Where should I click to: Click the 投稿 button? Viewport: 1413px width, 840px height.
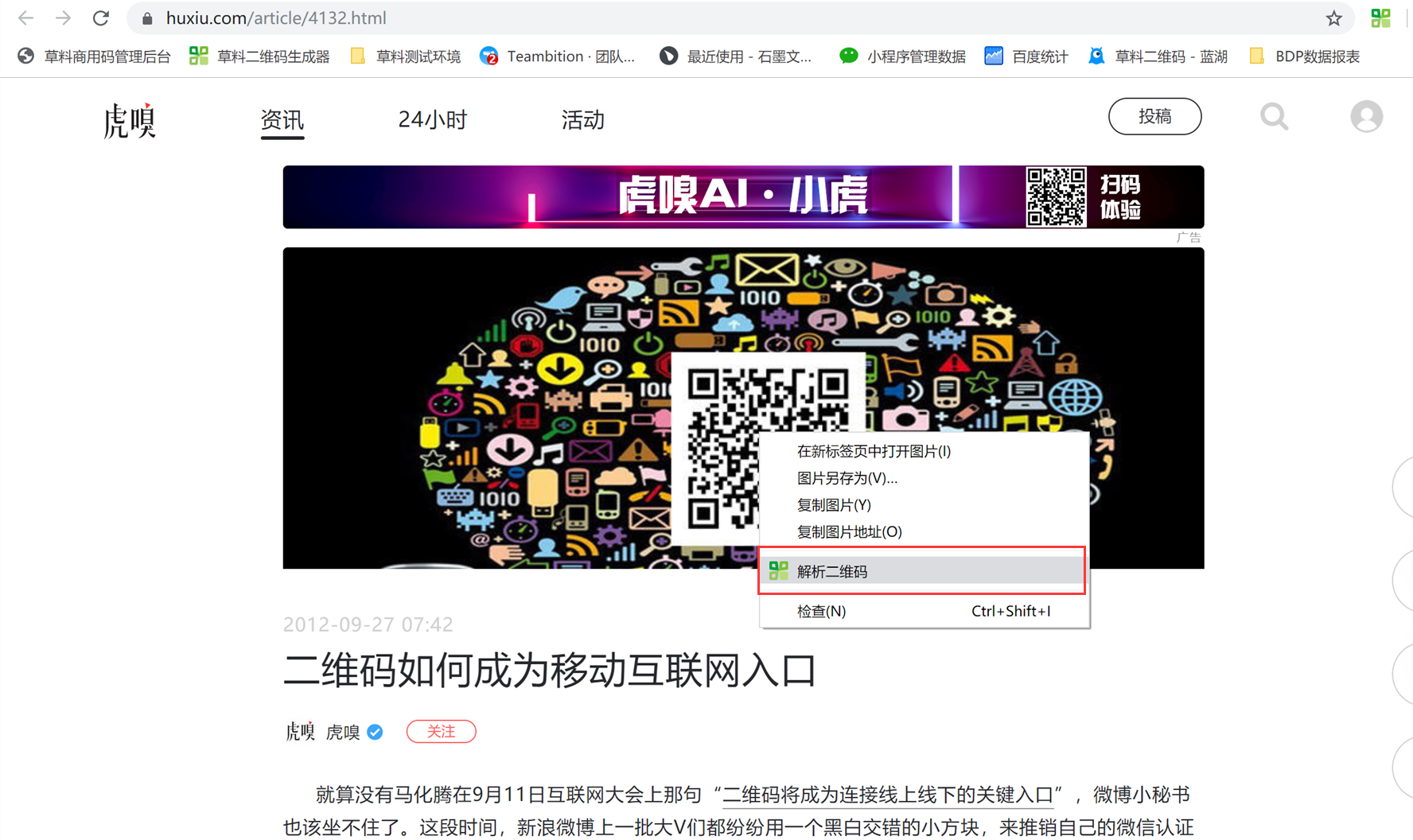pos(1154,116)
